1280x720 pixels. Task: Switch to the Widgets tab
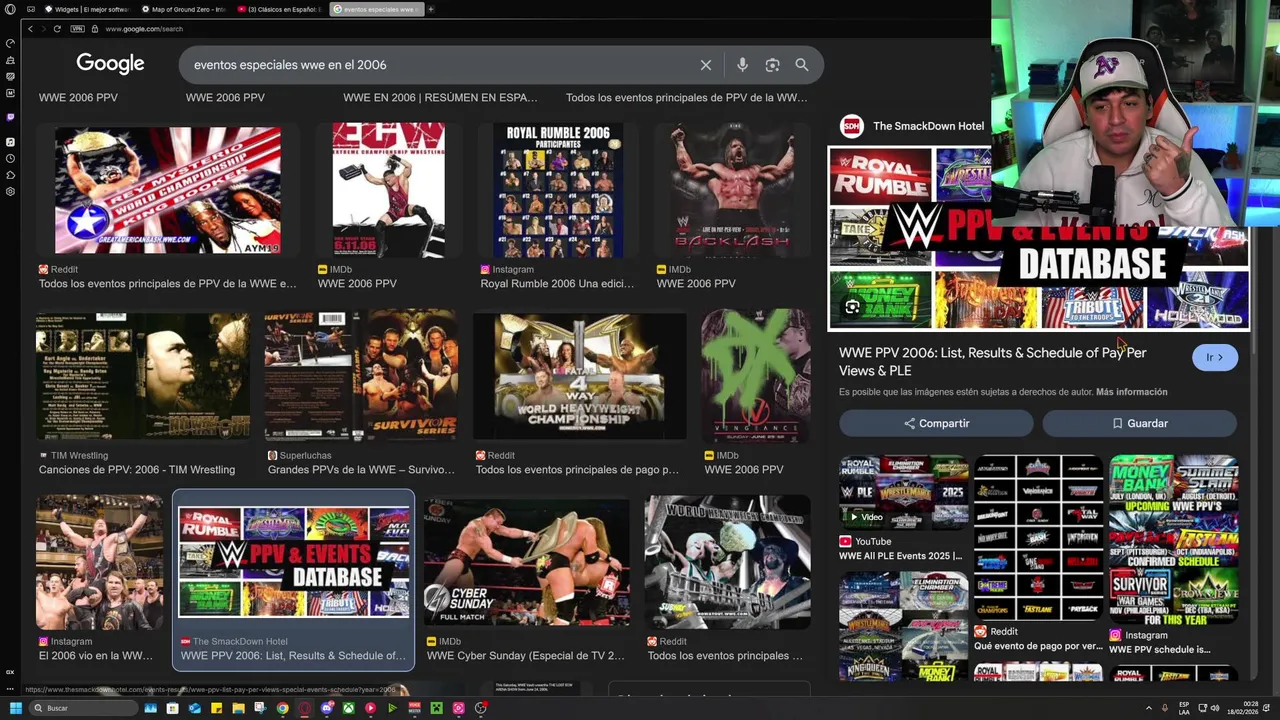(87, 9)
